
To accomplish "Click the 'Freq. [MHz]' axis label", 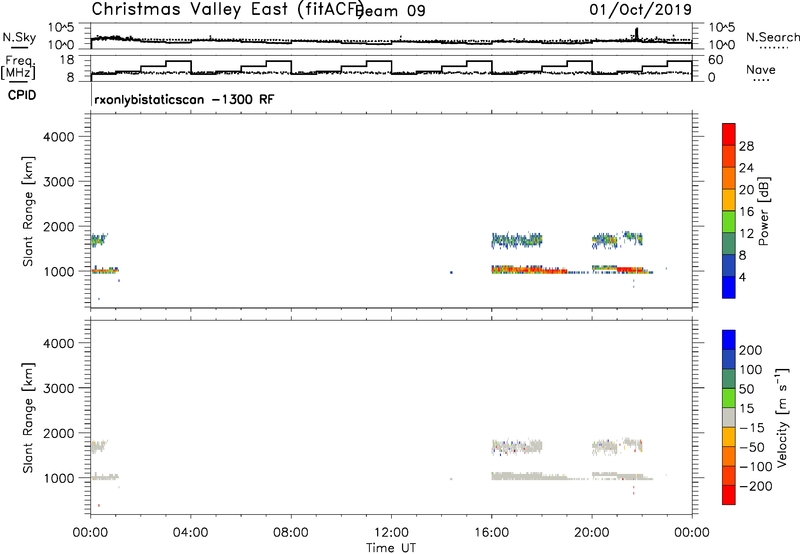I will (18, 67).
